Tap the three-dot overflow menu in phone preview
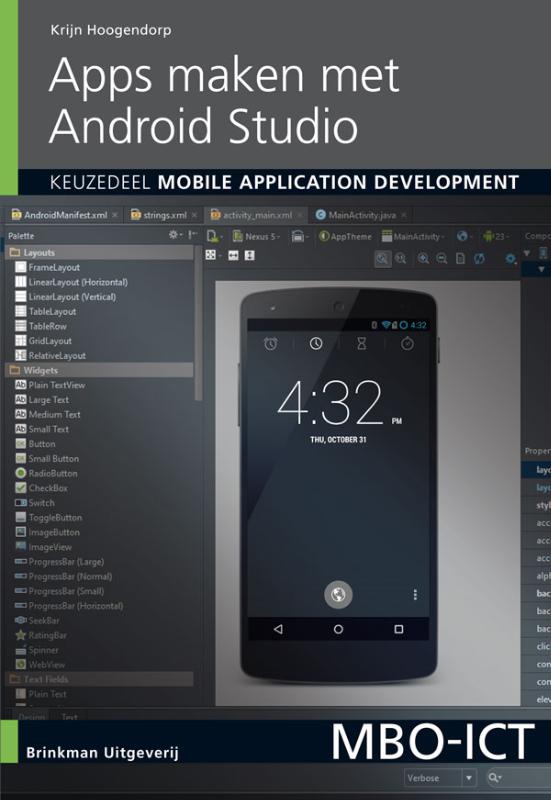Viewport: 551px width, 800px height. [x=415, y=594]
